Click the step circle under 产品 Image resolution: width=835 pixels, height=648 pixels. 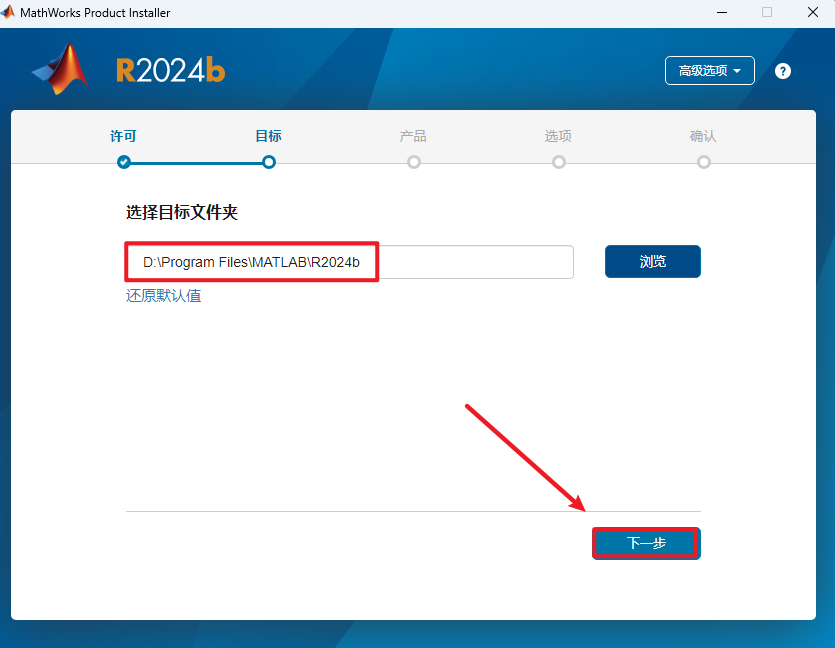[413, 161]
